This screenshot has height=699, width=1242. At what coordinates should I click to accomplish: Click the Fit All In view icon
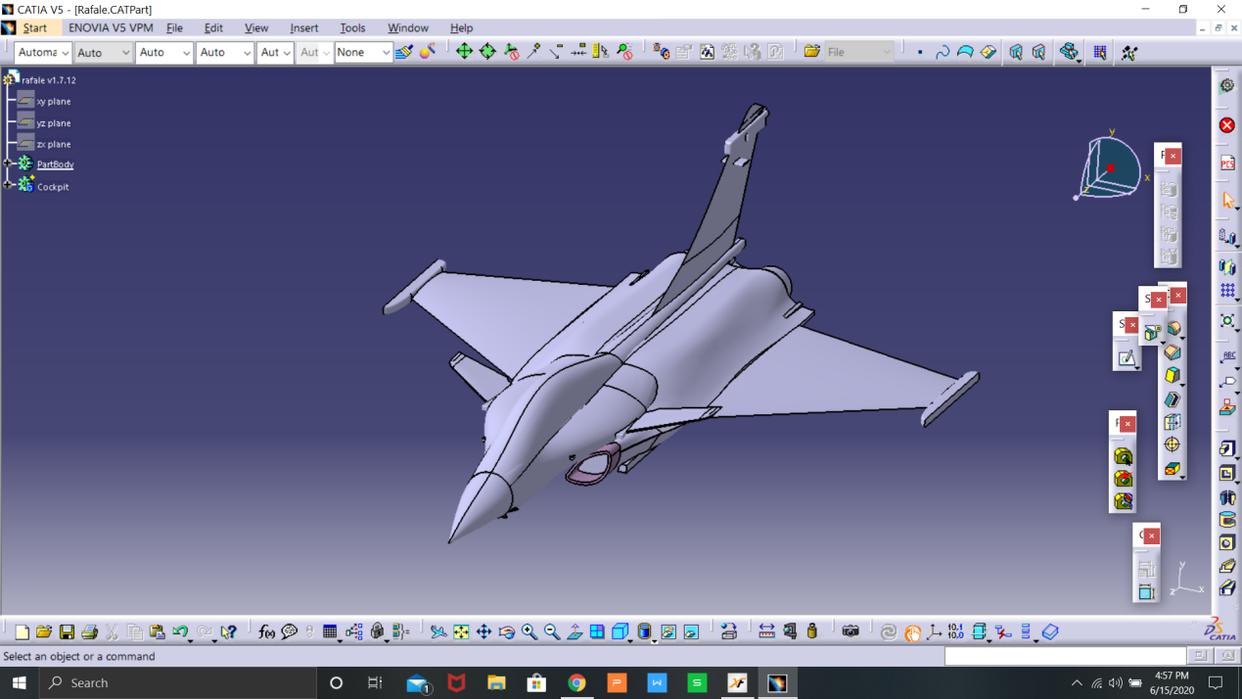point(461,632)
